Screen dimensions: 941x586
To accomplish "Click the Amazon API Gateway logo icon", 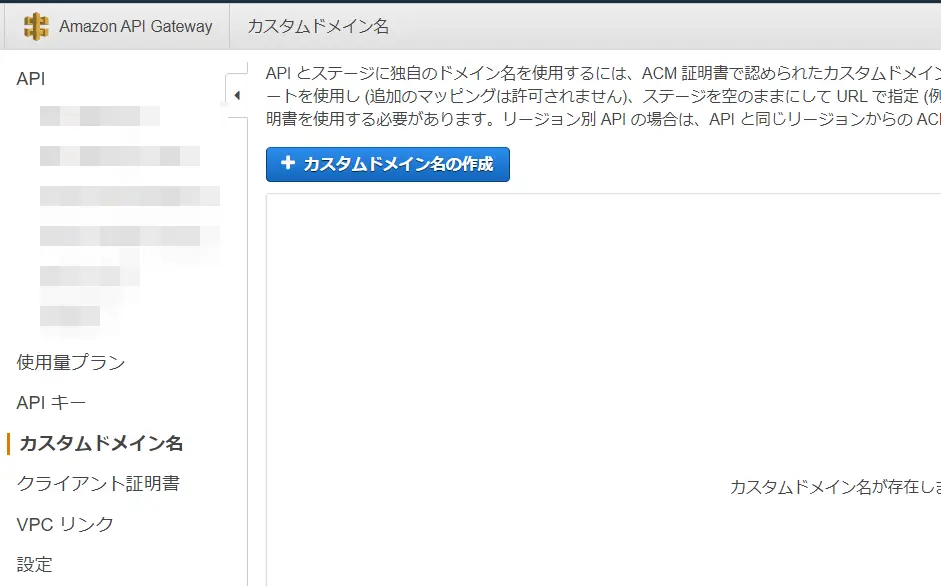I will click(x=35, y=26).
